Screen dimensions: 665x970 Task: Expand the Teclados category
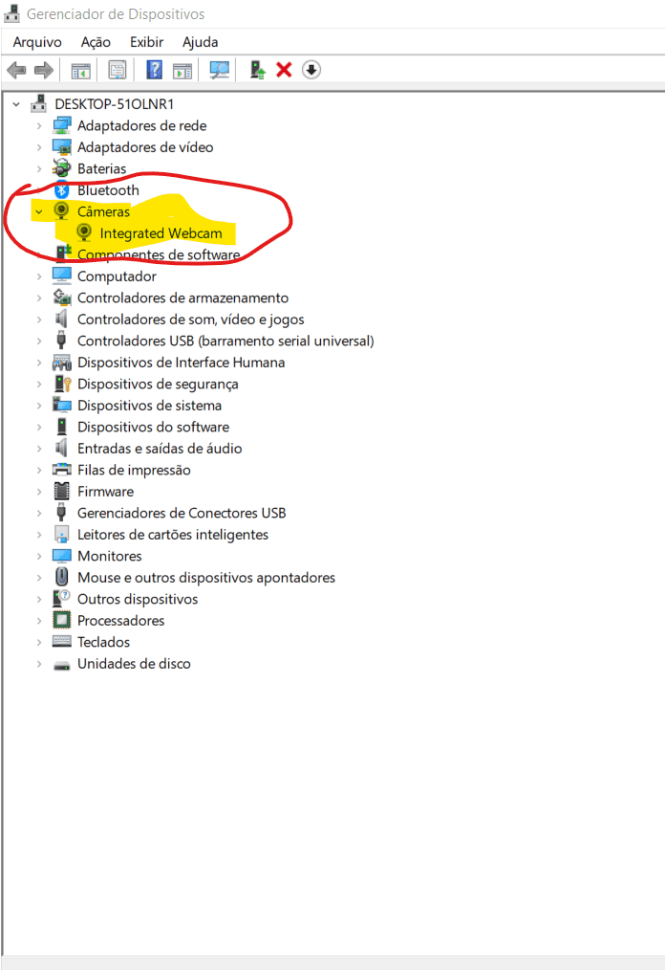(39, 642)
